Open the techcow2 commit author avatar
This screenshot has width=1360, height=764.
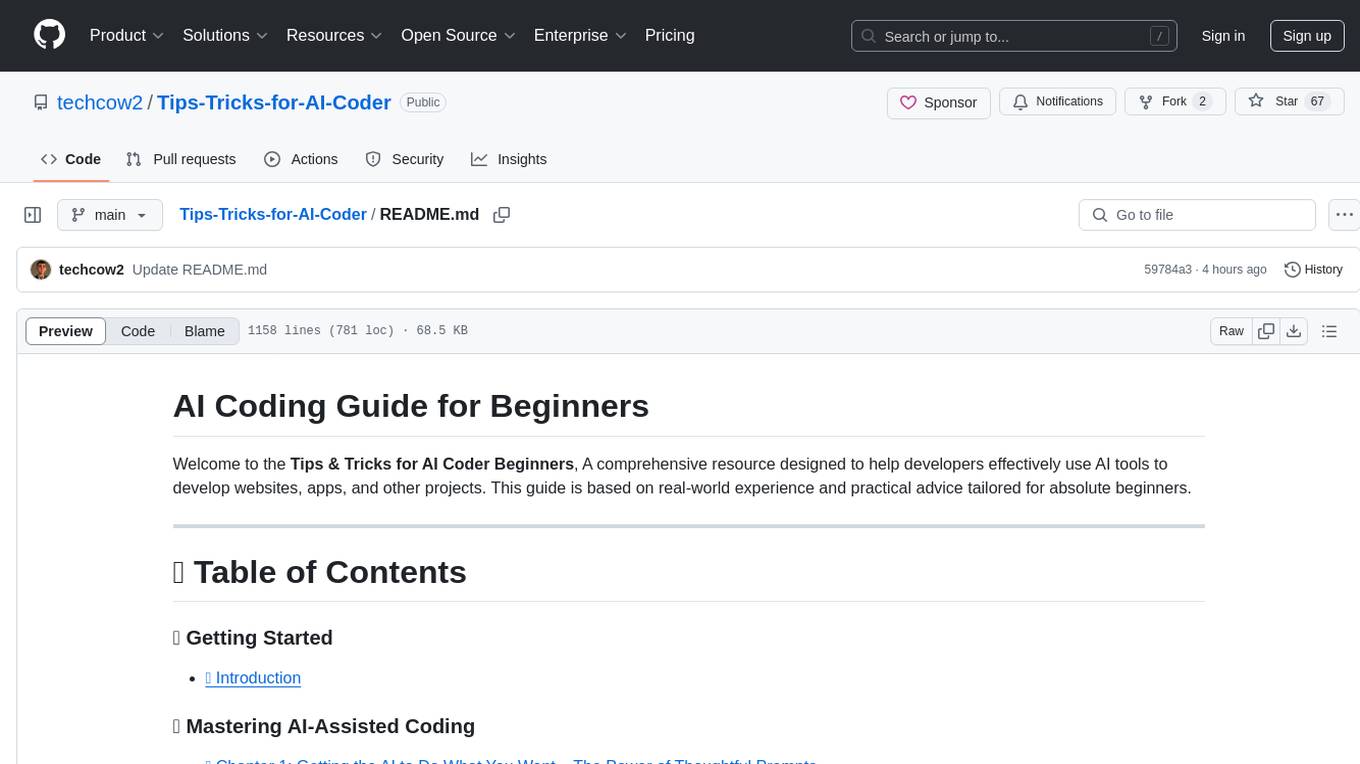coord(41,270)
